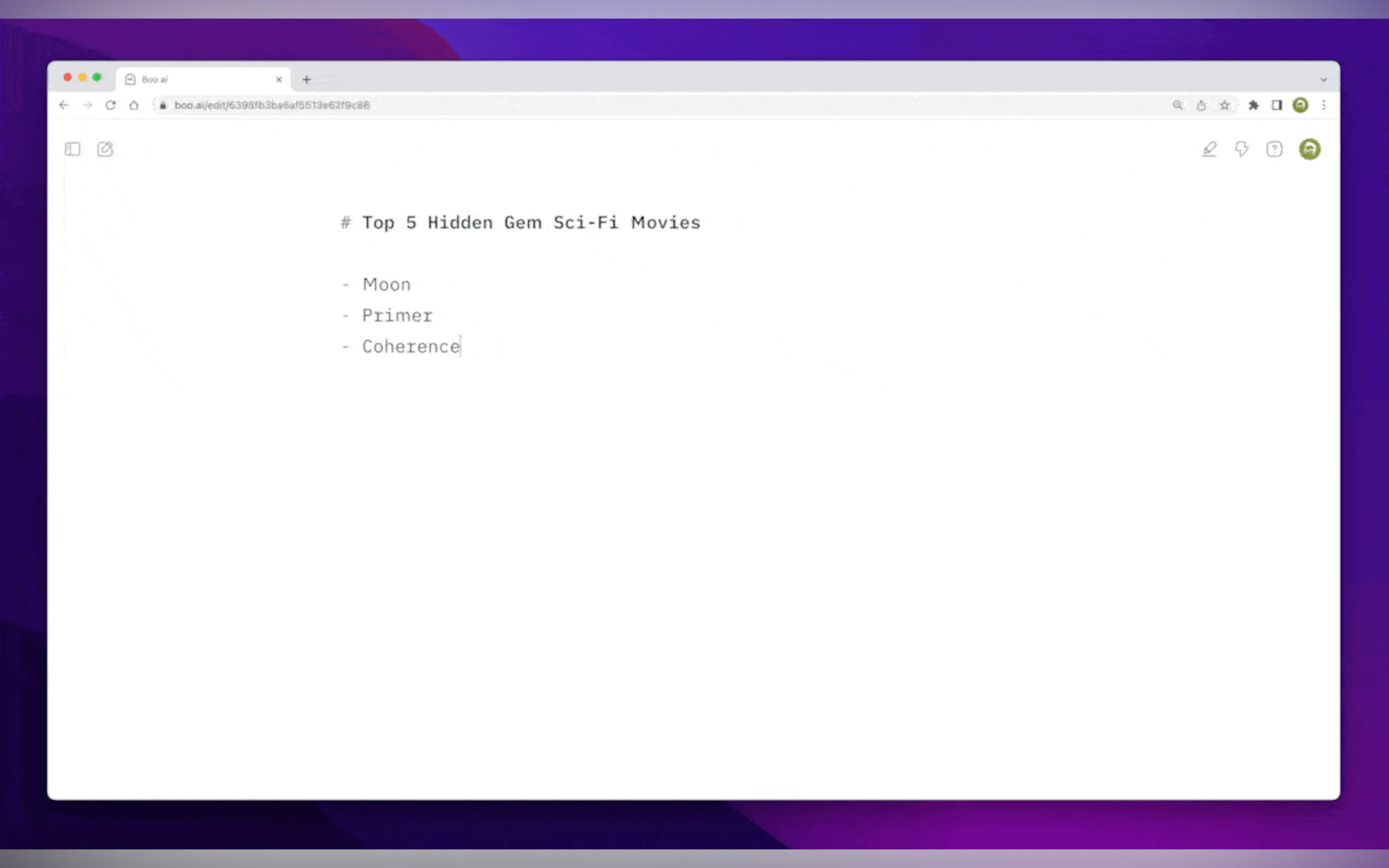Viewport: 1389px width, 868px height.
Task: Open the help question mark icon
Action: pyautogui.click(x=1274, y=149)
